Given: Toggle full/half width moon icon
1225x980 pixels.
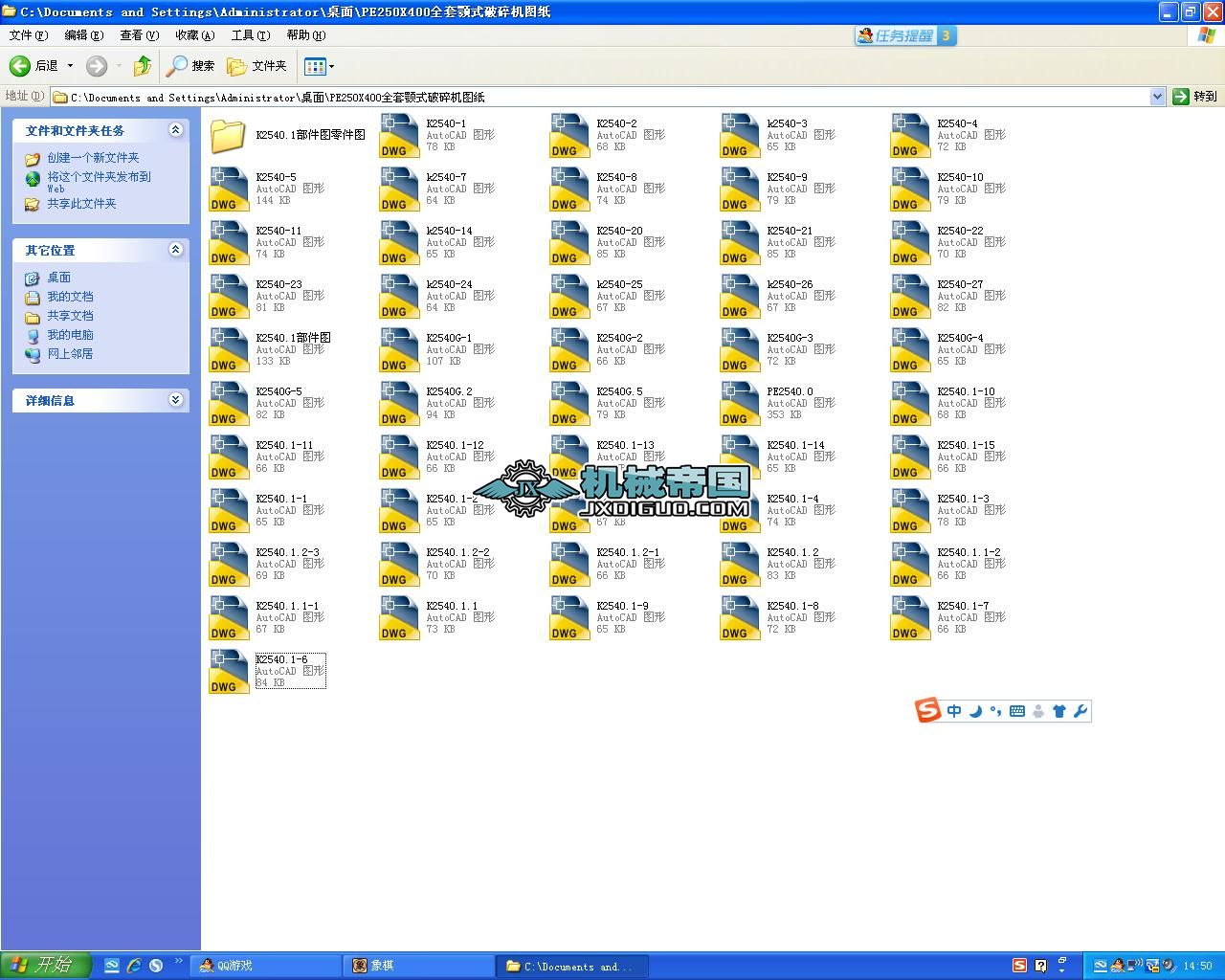Looking at the screenshot, I should coord(975,711).
